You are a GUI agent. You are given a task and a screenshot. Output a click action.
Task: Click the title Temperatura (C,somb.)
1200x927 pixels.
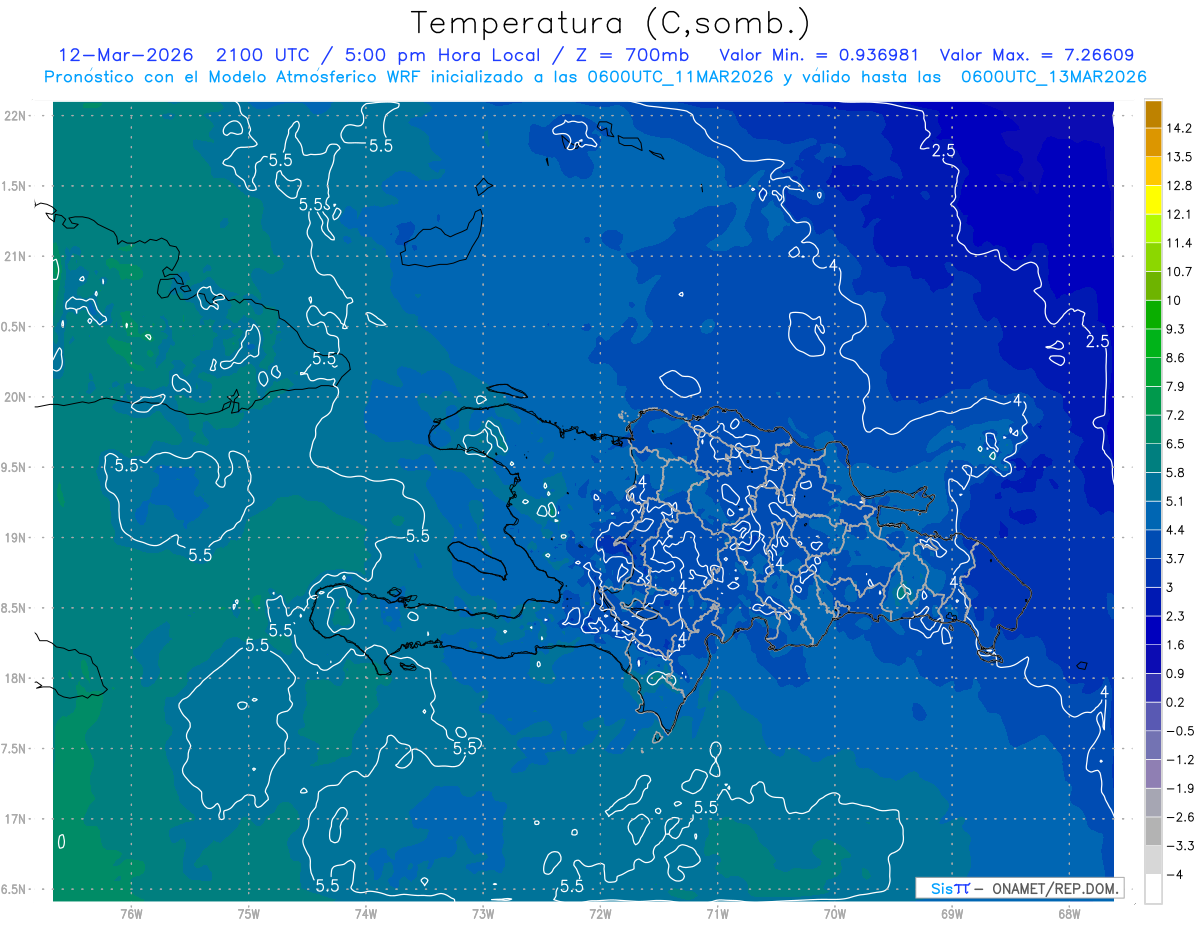(609, 23)
